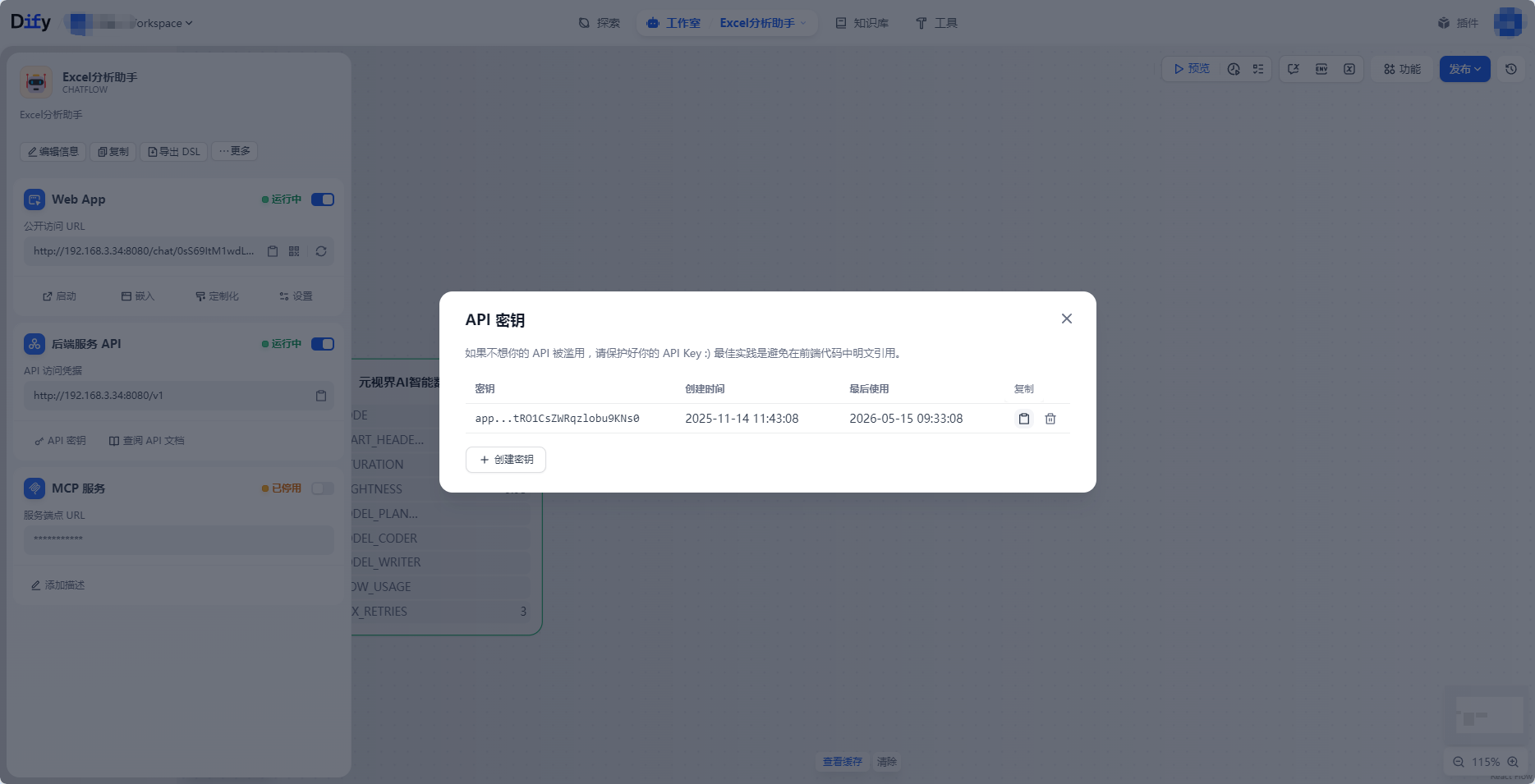This screenshot has width=1535, height=784.
Task: Open the workspace dropdown
Action: (x=130, y=23)
